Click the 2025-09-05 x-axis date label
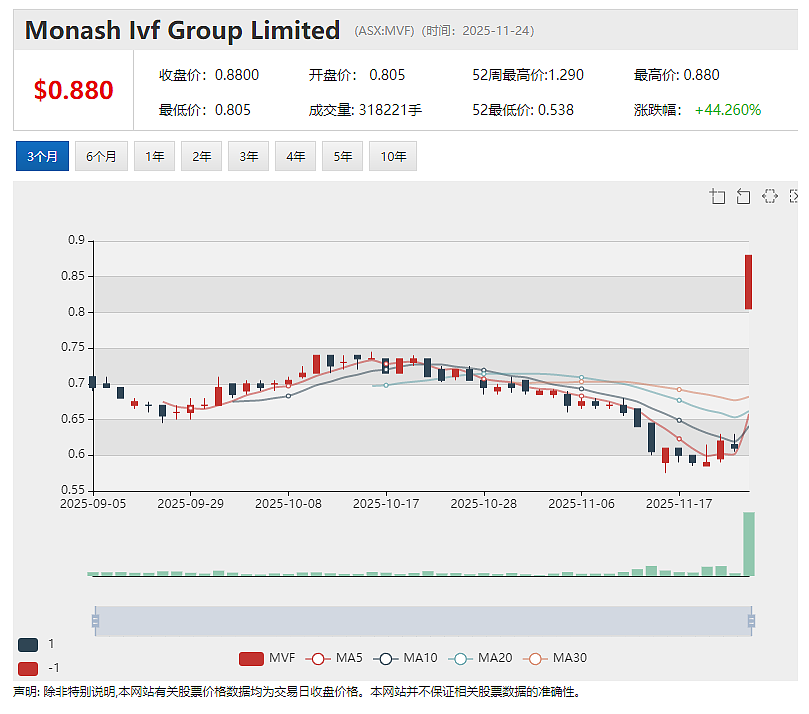Viewport: 809px width, 714px height. 93,504
